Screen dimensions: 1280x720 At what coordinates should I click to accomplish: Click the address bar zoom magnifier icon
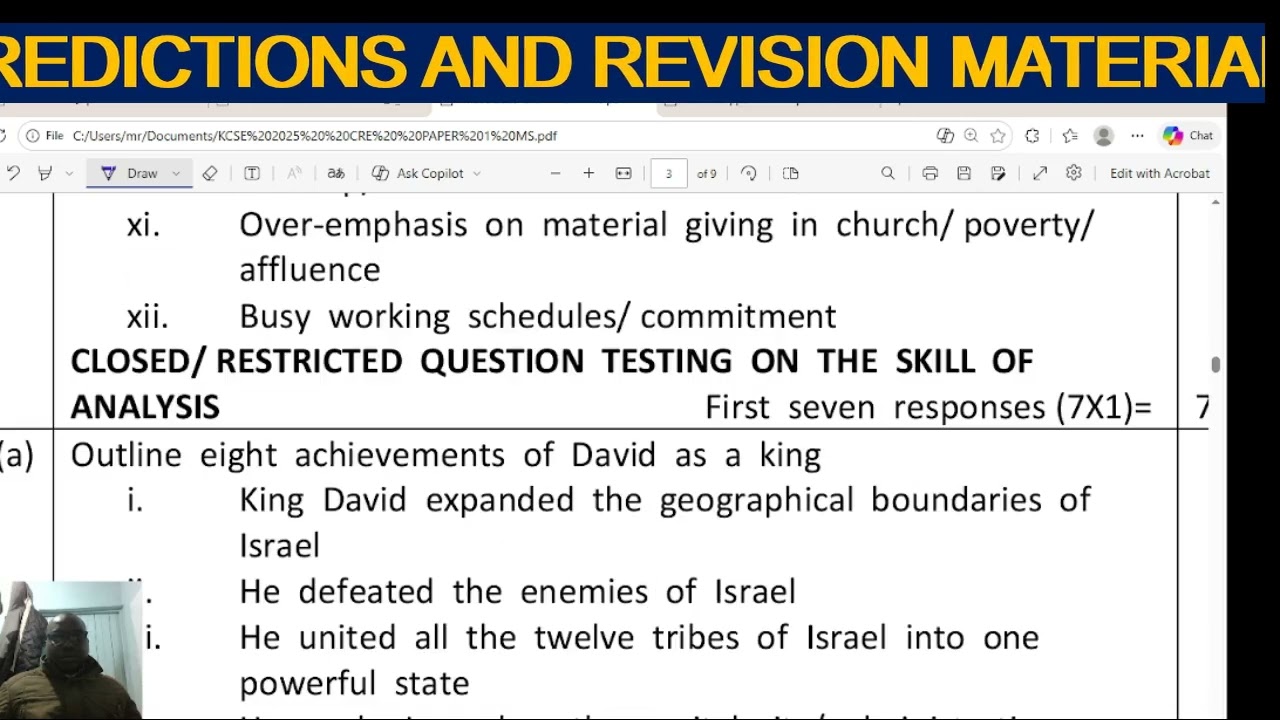point(971,136)
